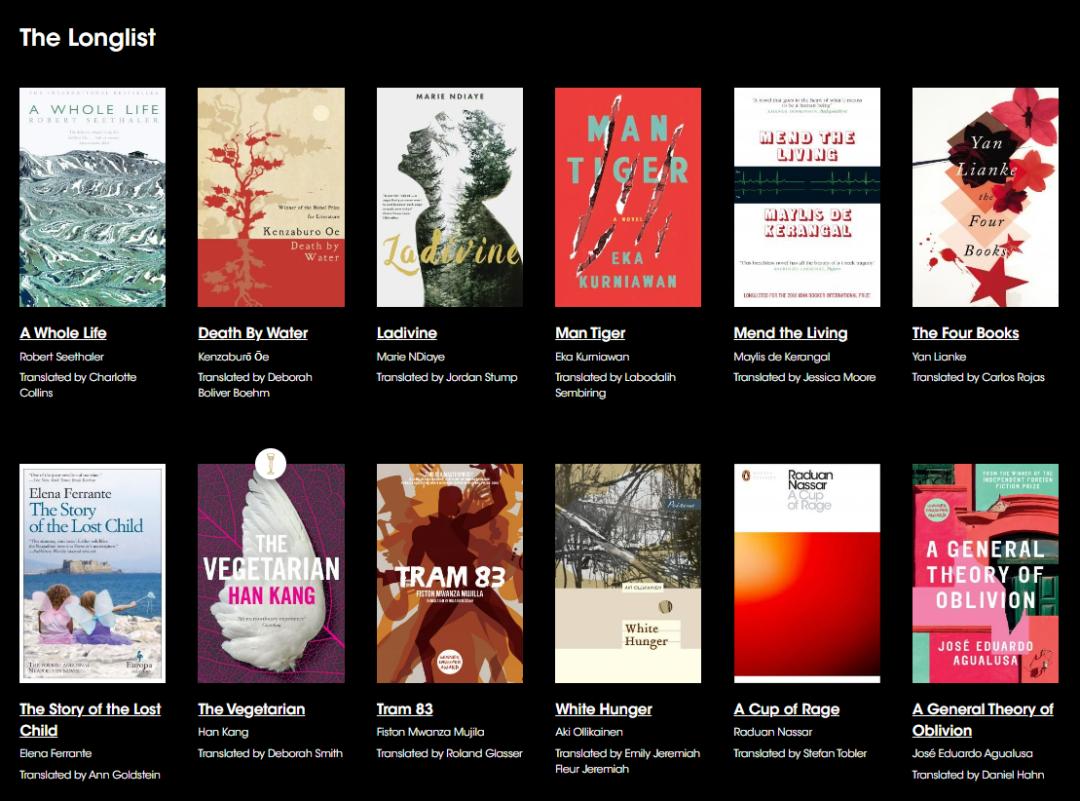This screenshot has height=801, width=1080.
Task: Click the winner trophy badge on The Vegetarian
Action: coord(271,464)
